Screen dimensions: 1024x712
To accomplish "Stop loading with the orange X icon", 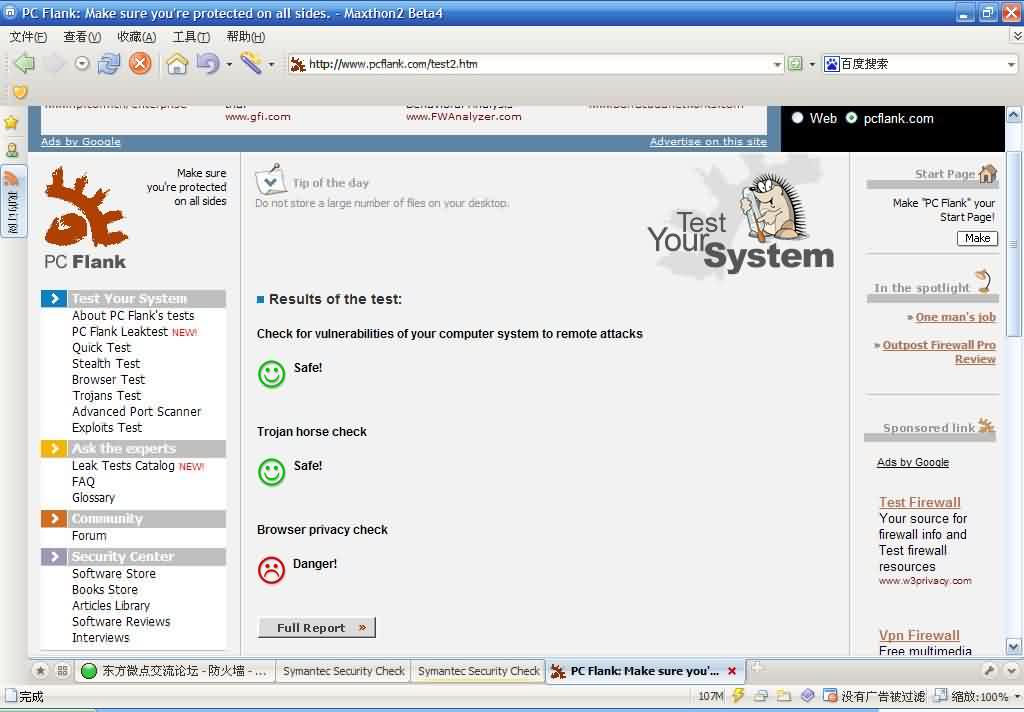I will [140, 63].
